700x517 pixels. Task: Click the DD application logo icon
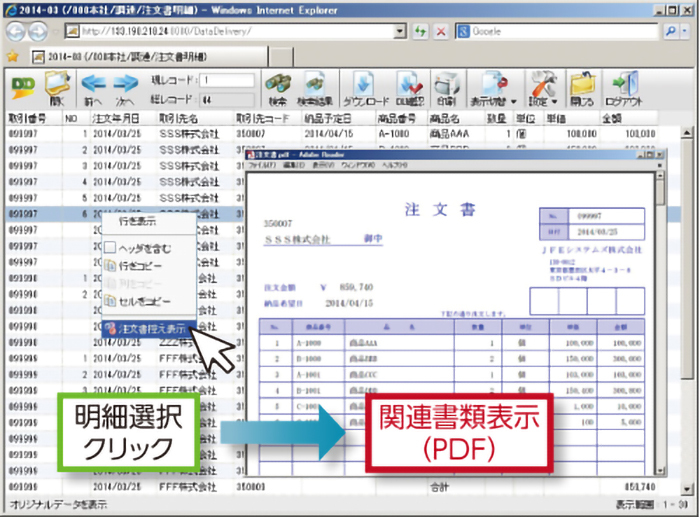point(23,87)
